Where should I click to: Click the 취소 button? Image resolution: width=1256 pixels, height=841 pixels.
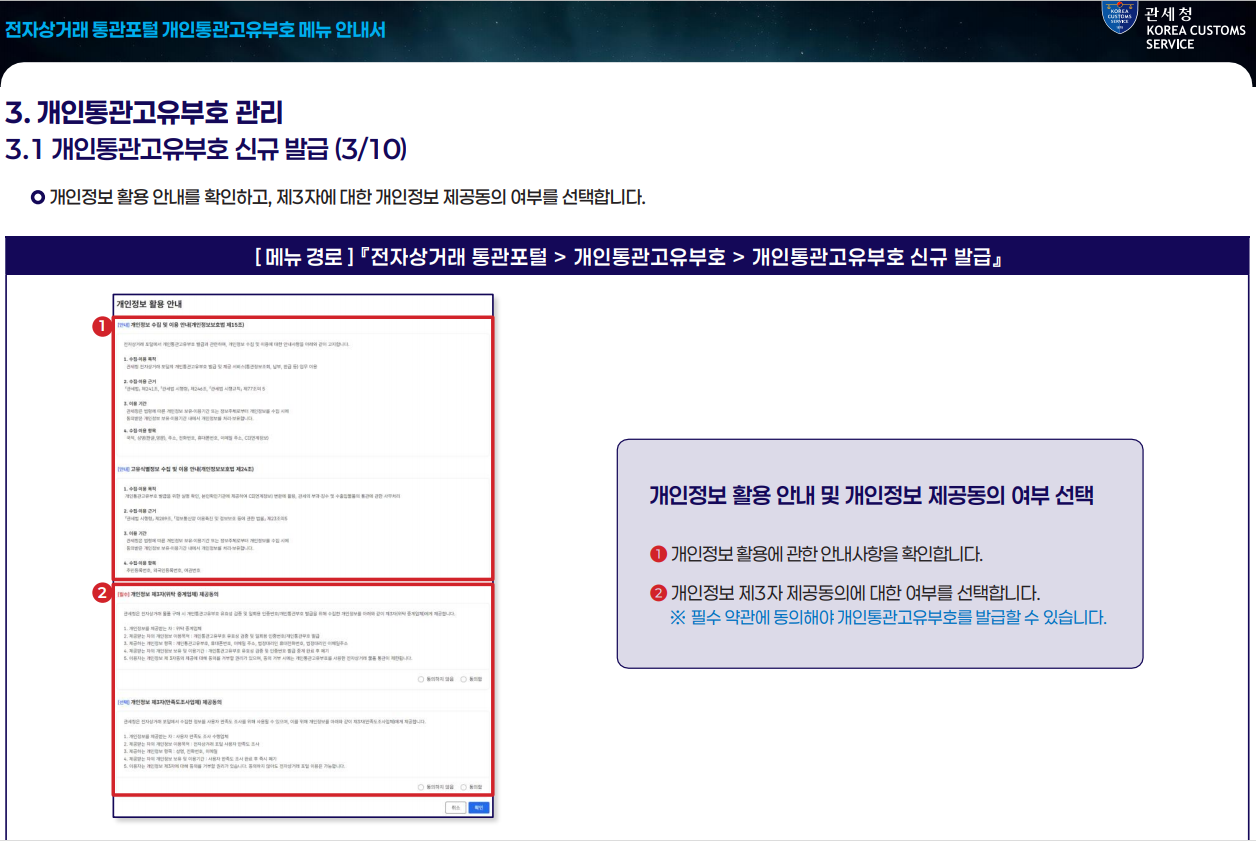click(455, 807)
